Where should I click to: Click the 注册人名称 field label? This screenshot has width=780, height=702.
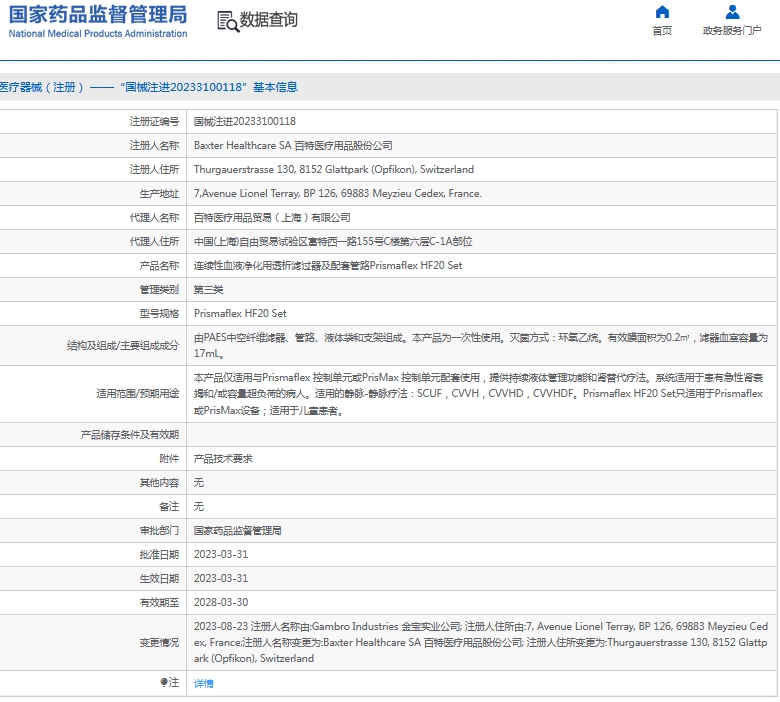pyautogui.click(x=154, y=145)
